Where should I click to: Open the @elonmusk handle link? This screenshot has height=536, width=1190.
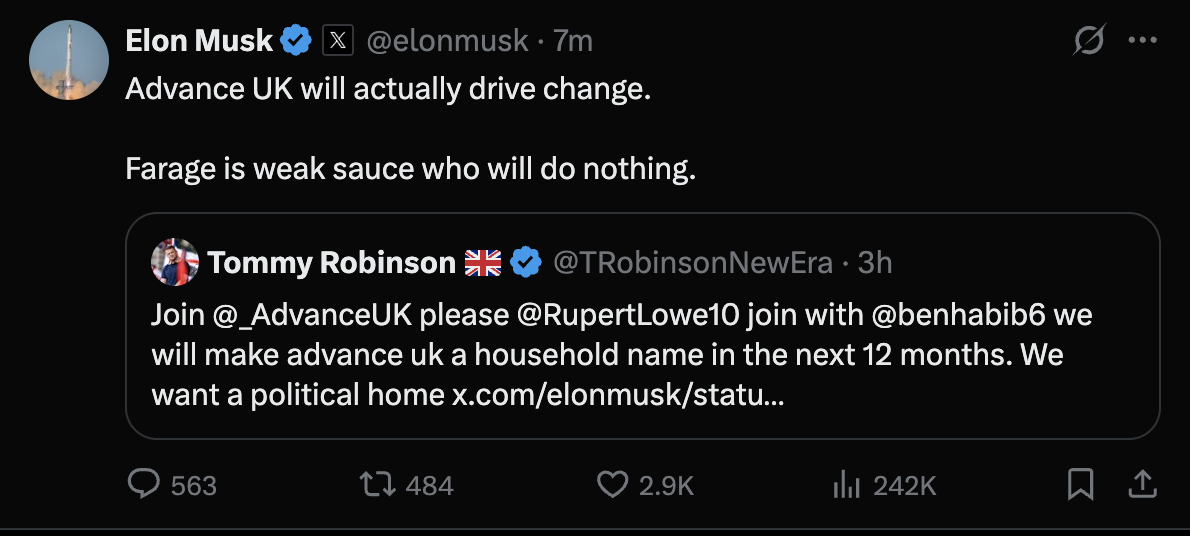pos(447,41)
